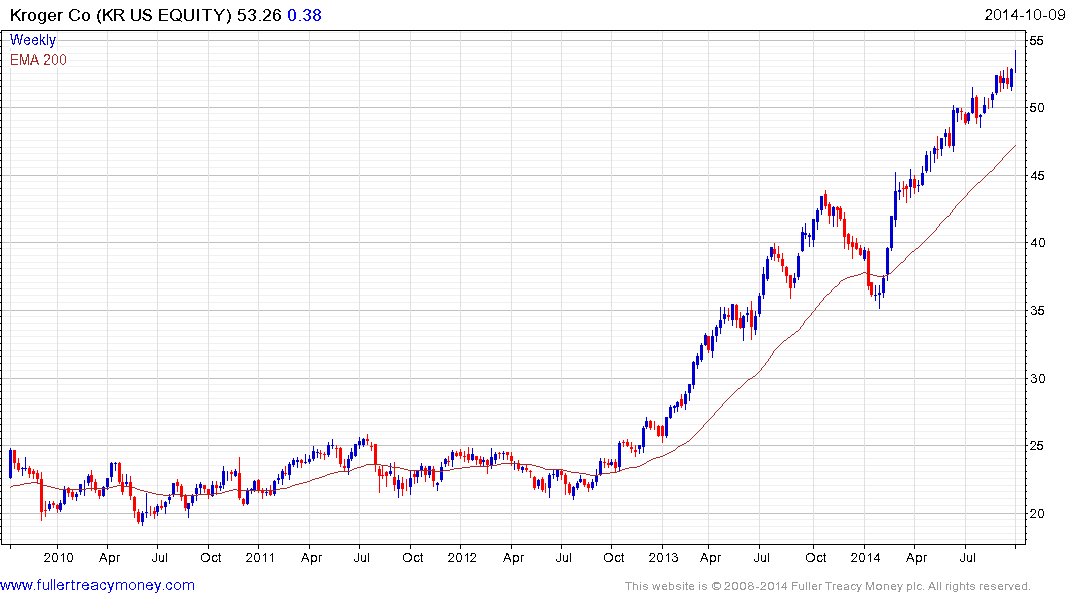The width and height of the screenshot is (1075, 600).
Task: Click the Kroger Co (KR US EQUITY) title
Action: pos(121,15)
